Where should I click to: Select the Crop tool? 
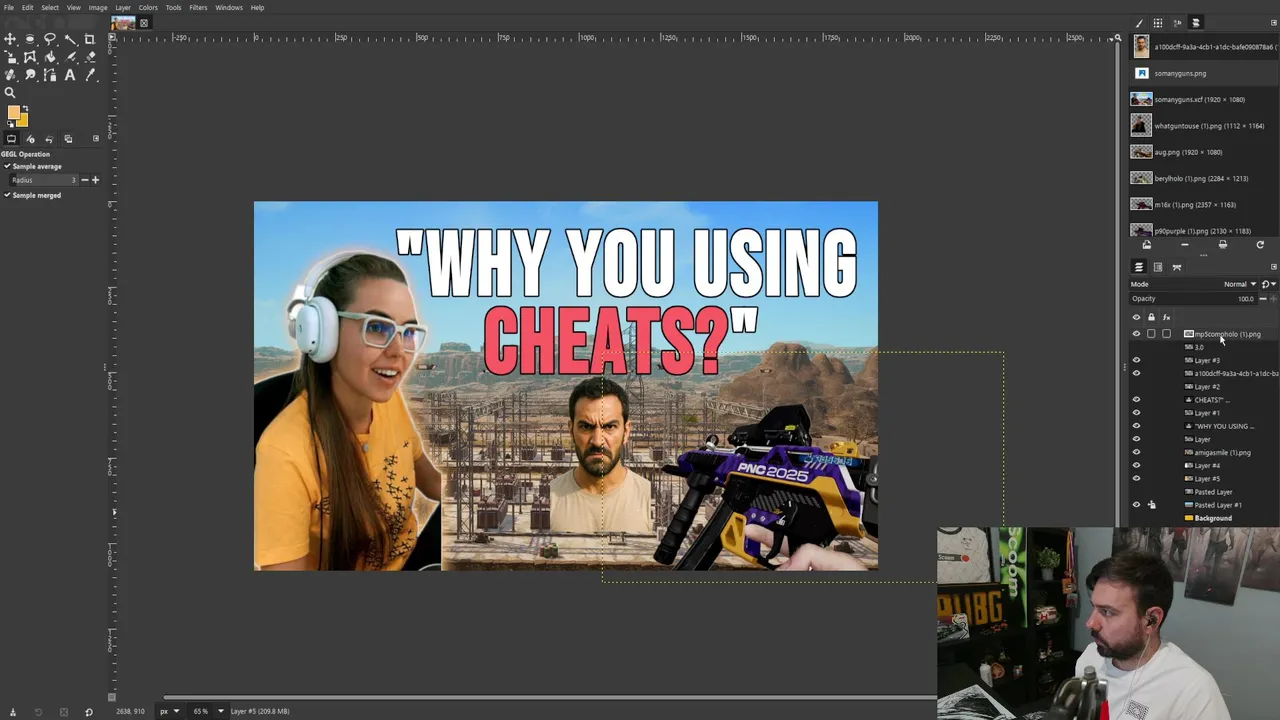[x=89, y=39]
